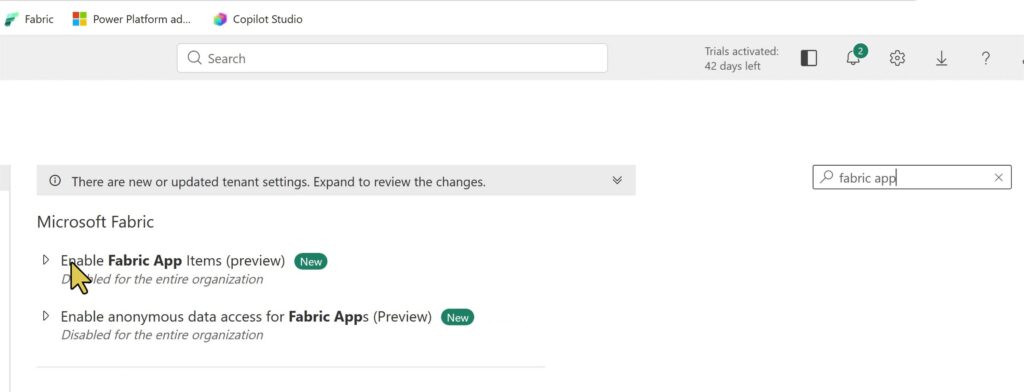Image resolution: width=1024 pixels, height=392 pixels.
Task: Click the magnifier icon in Search box
Action: click(x=195, y=58)
